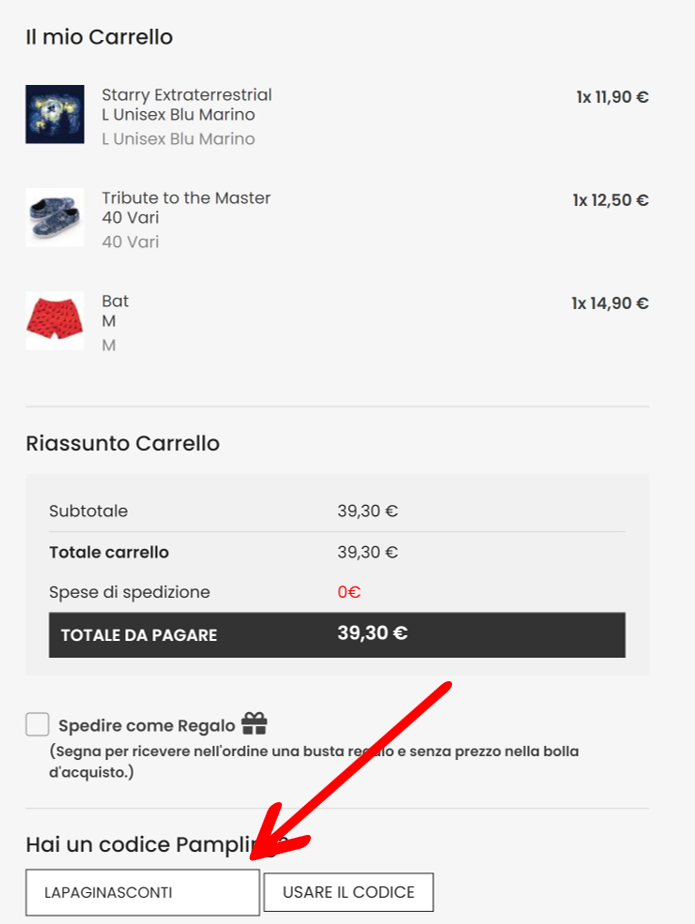The width and height of the screenshot is (695, 924).
Task: Click the Subtotale amount 39,30 €
Action: click(x=367, y=511)
